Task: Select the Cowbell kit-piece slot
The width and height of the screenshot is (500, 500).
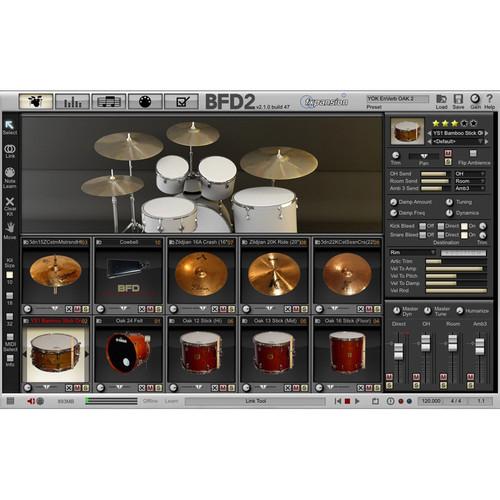Action: (128, 275)
